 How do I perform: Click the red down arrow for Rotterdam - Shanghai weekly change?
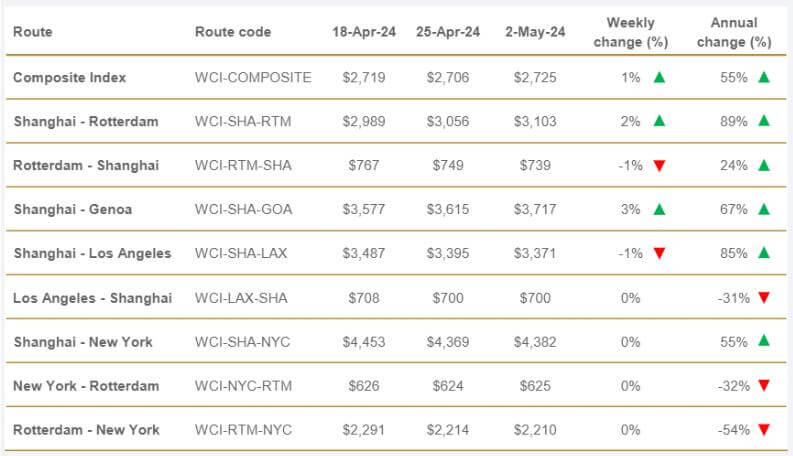tap(659, 165)
